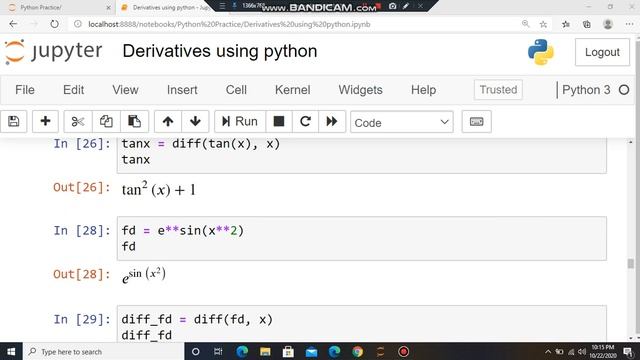This screenshot has width=640, height=360.
Task: Restart kernel and run all cells
Action: click(x=332, y=121)
